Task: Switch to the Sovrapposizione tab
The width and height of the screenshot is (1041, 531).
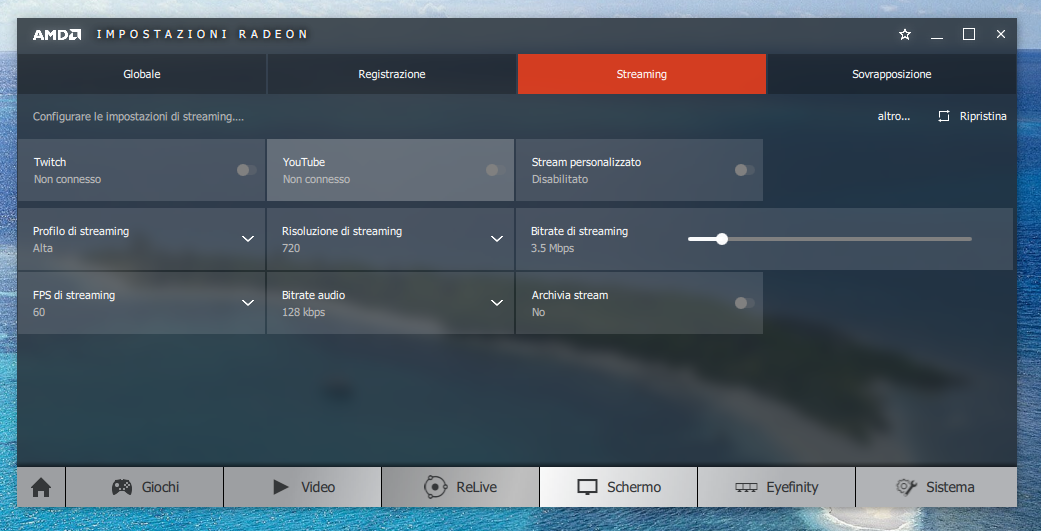Action: 892,74
